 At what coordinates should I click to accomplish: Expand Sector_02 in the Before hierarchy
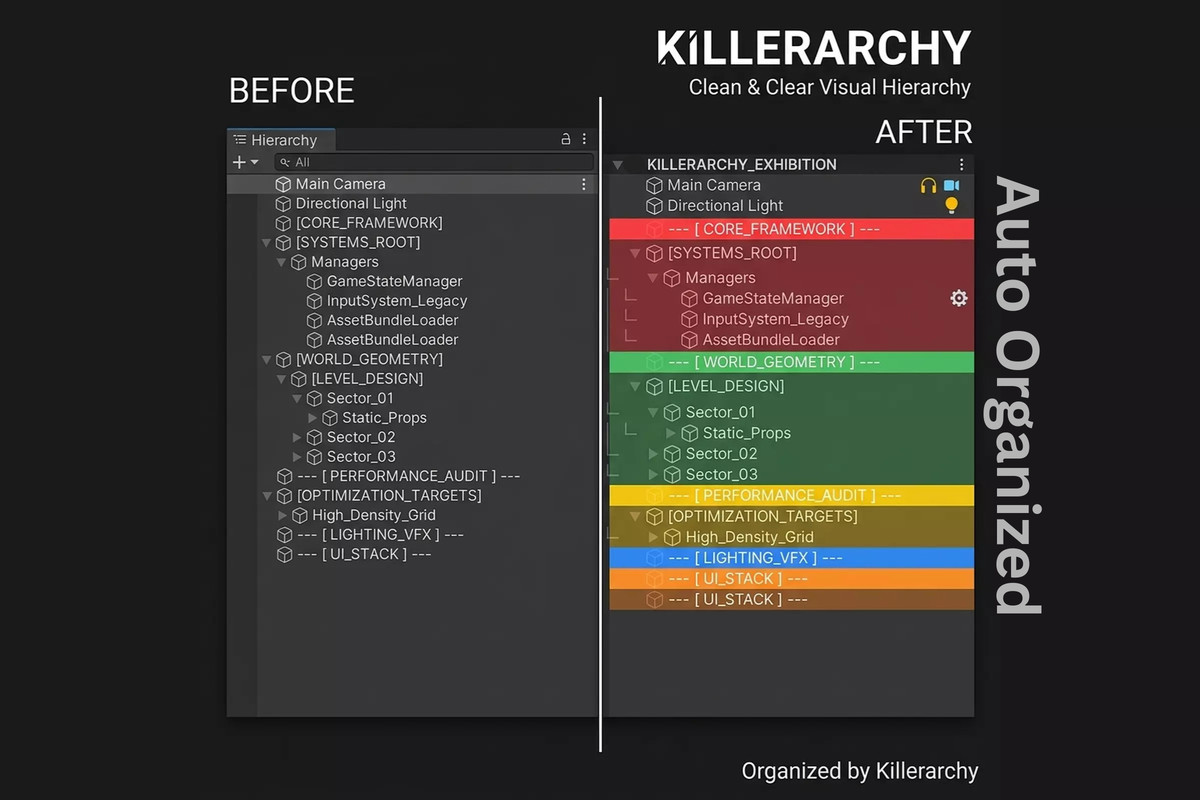pos(297,437)
